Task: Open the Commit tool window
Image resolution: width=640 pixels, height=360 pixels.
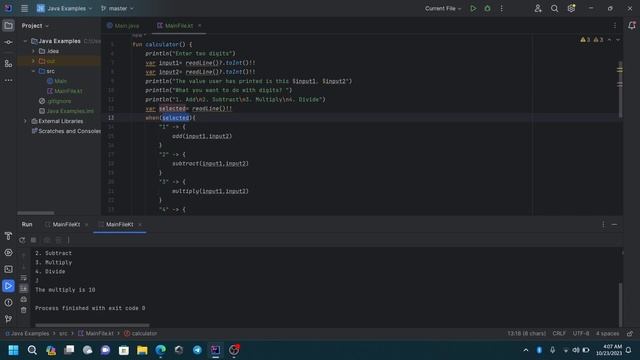Action: tap(8, 42)
